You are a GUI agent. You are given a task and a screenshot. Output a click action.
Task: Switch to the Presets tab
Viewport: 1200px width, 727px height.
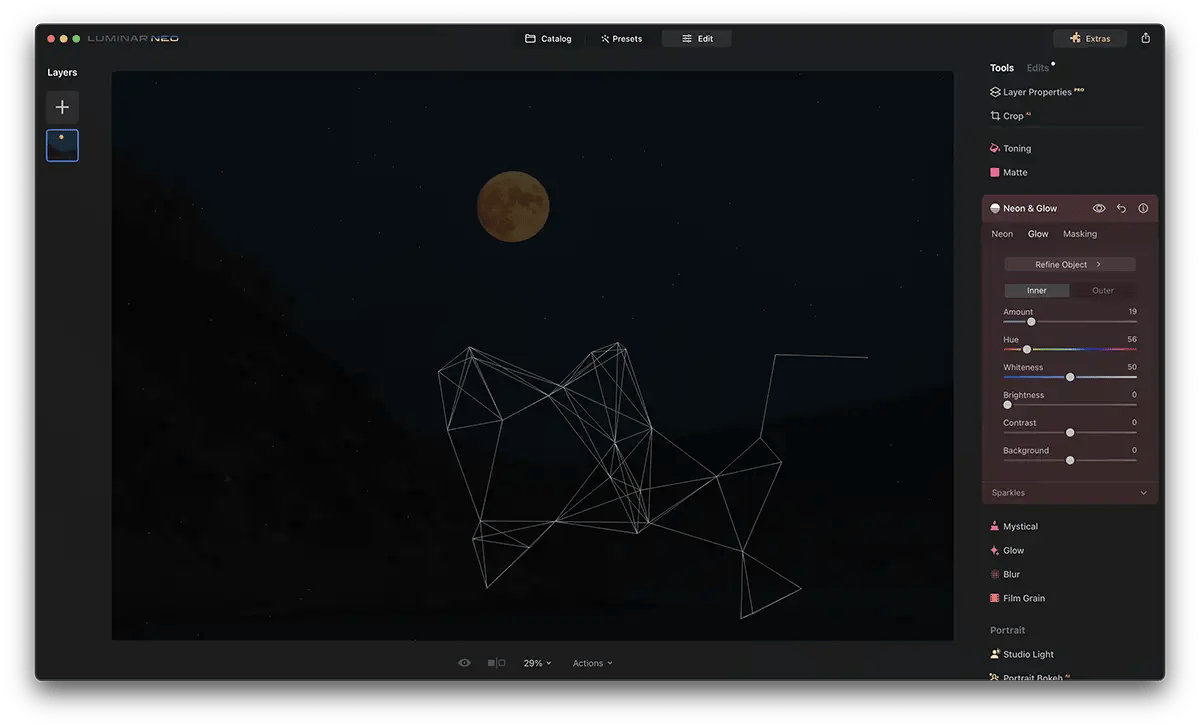(x=621, y=39)
